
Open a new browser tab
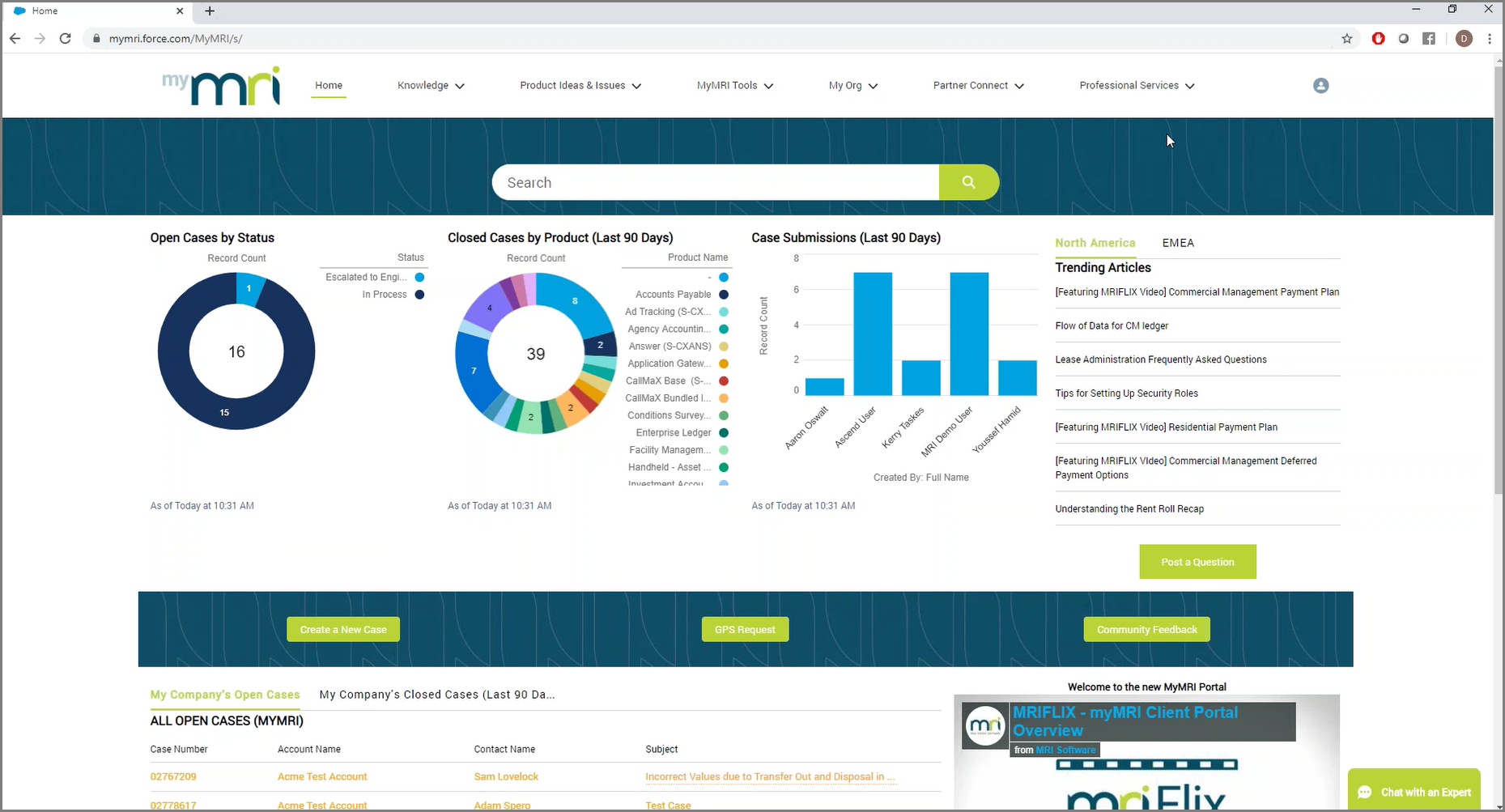point(210,11)
